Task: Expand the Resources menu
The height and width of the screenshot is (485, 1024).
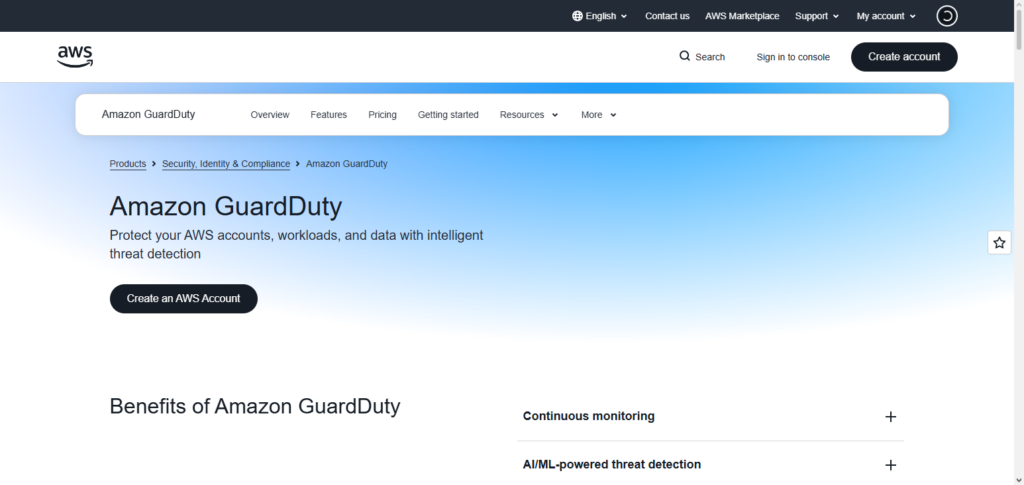Action: [x=529, y=115]
